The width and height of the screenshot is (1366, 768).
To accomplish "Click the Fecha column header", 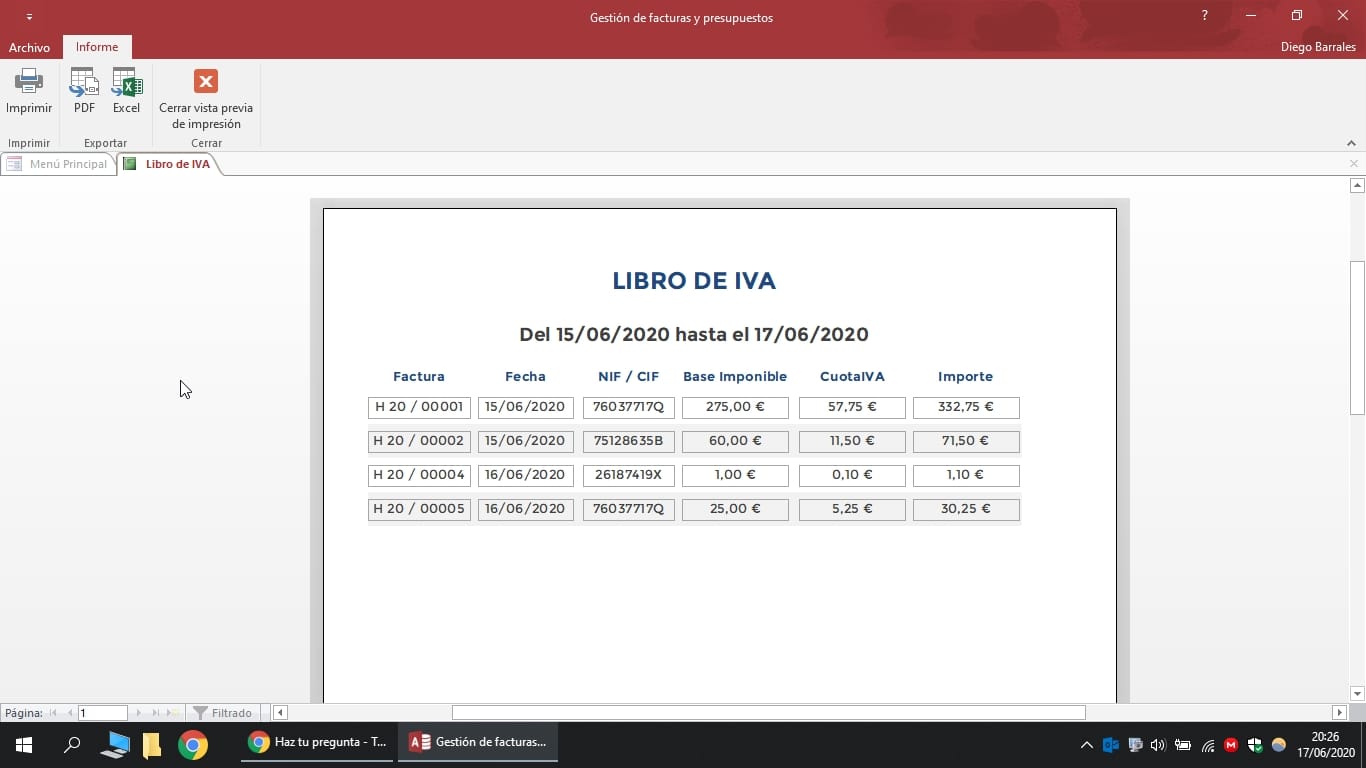I will tap(525, 377).
